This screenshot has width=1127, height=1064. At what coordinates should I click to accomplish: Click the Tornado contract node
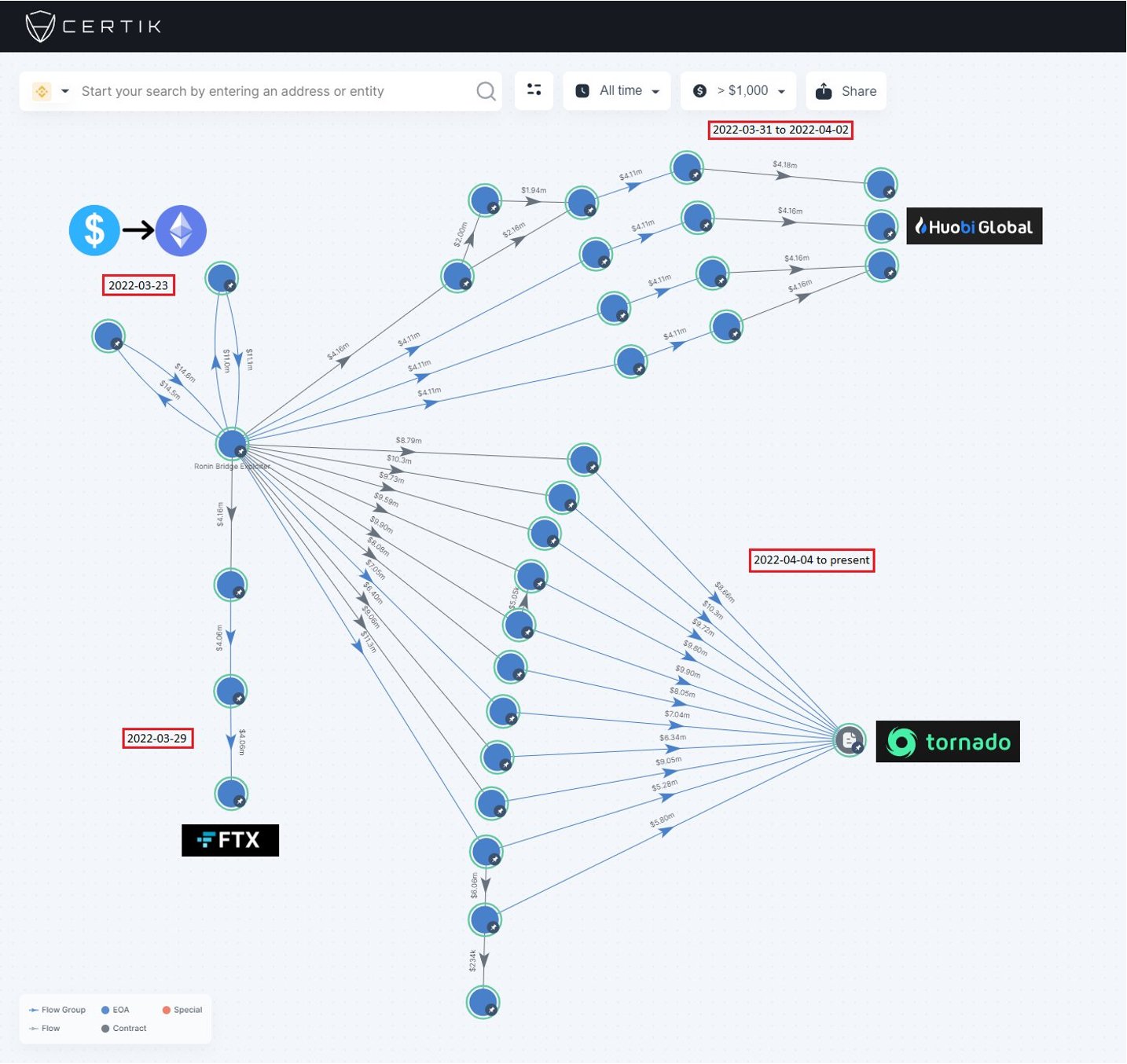(x=849, y=739)
